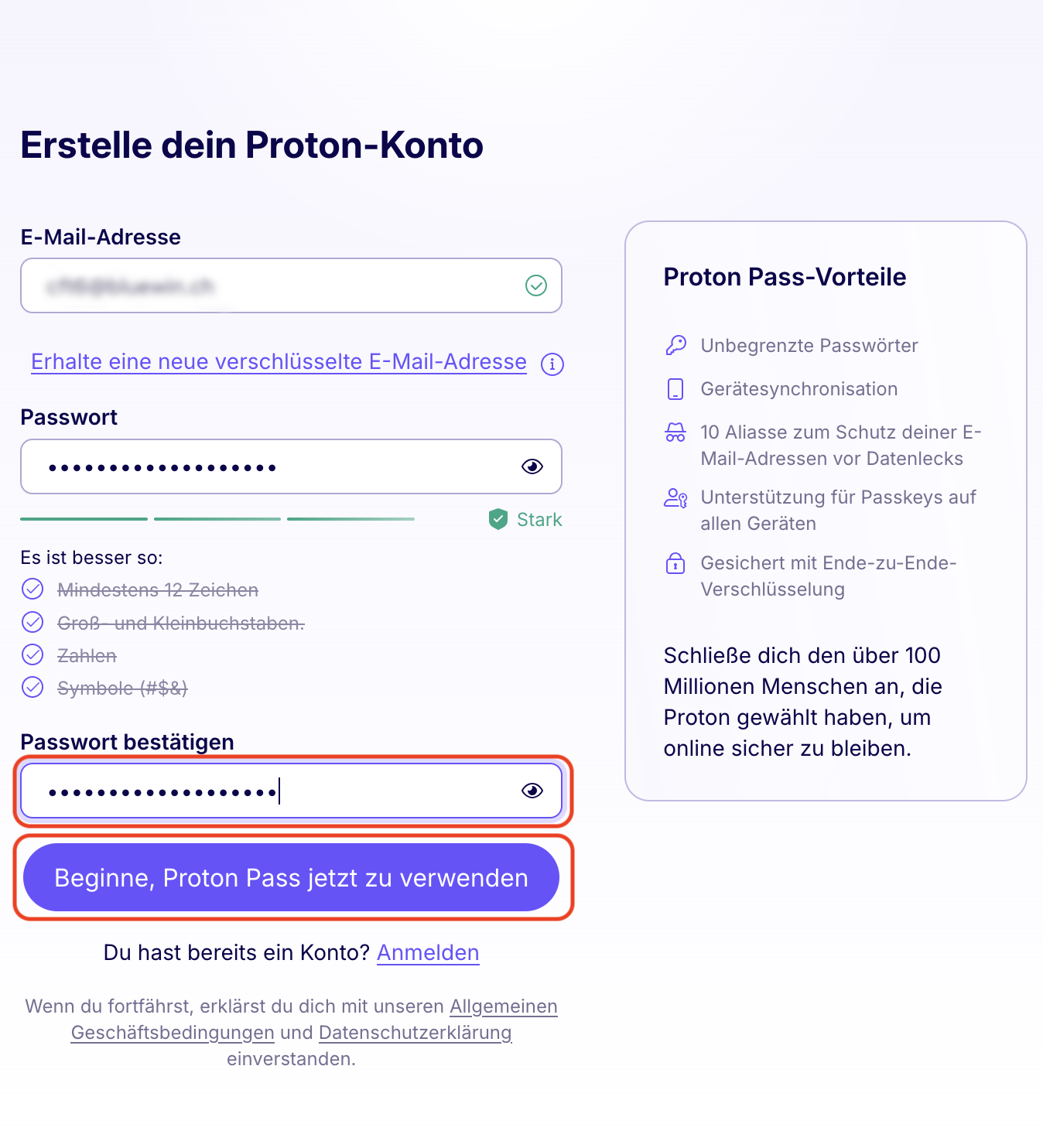Click Beginne, Proton Pass jetzt zu verwenden
The width and height of the screenshot is (1043, 1148).
[x=291, y=877]
